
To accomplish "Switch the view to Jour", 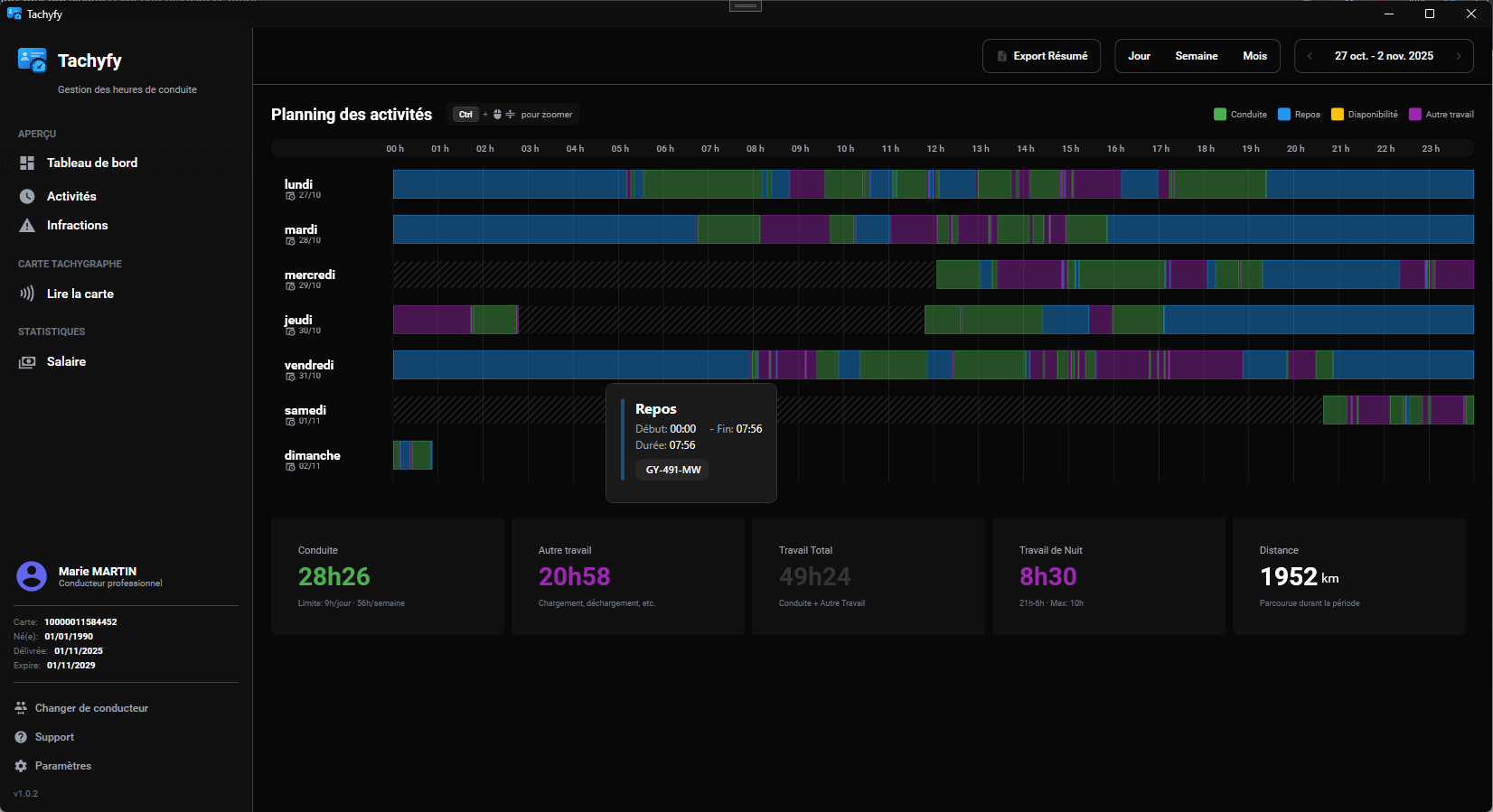I will 1139,56.
